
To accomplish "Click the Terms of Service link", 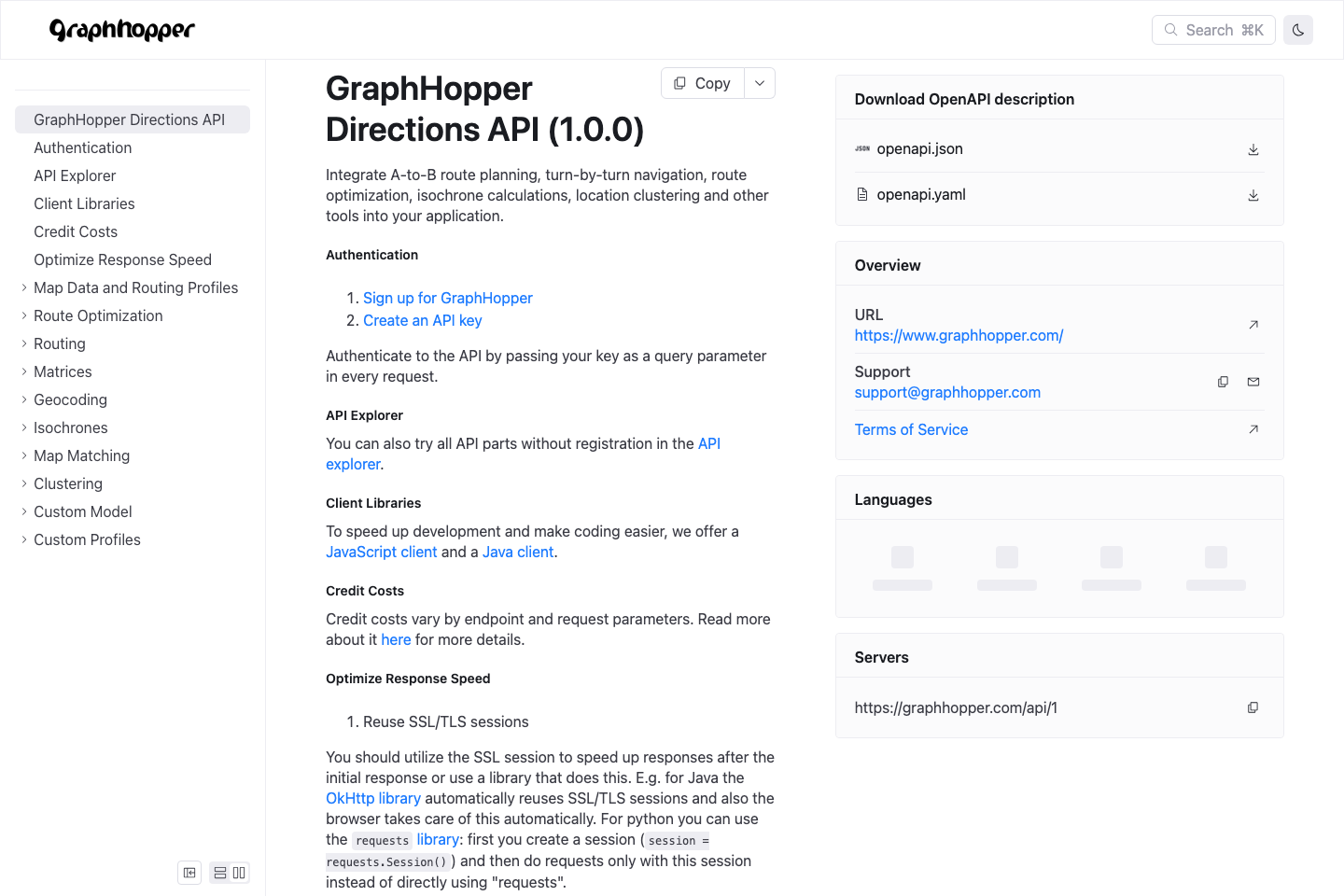I will point(911,429).
